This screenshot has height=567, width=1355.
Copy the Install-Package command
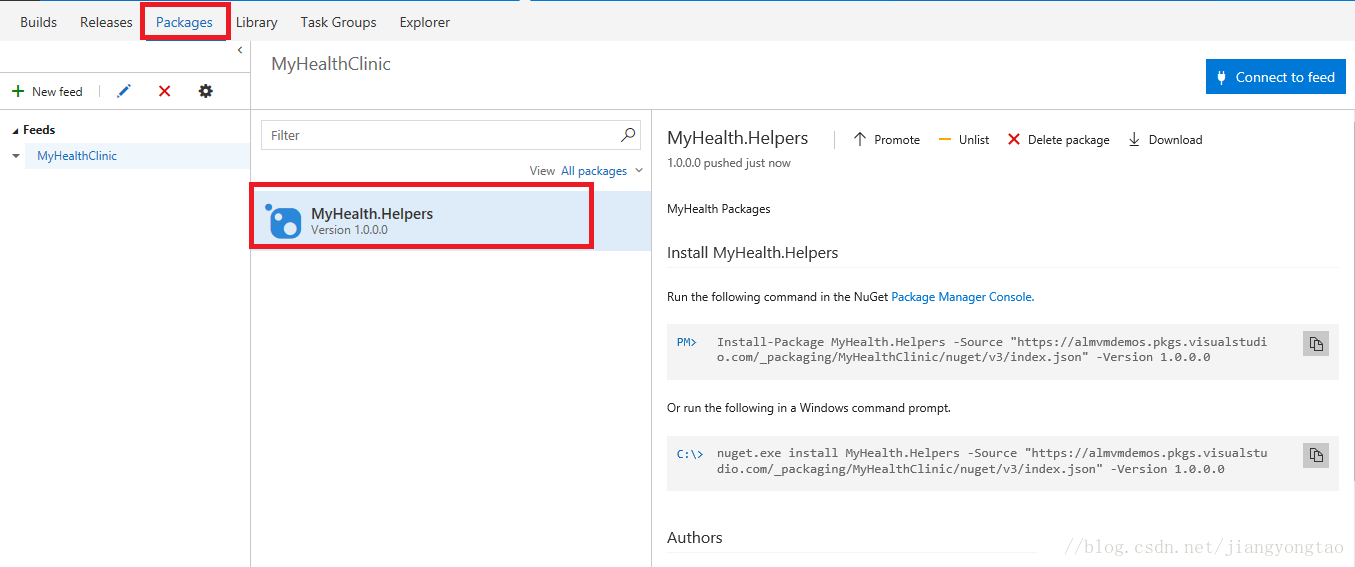click(1316, 343)
